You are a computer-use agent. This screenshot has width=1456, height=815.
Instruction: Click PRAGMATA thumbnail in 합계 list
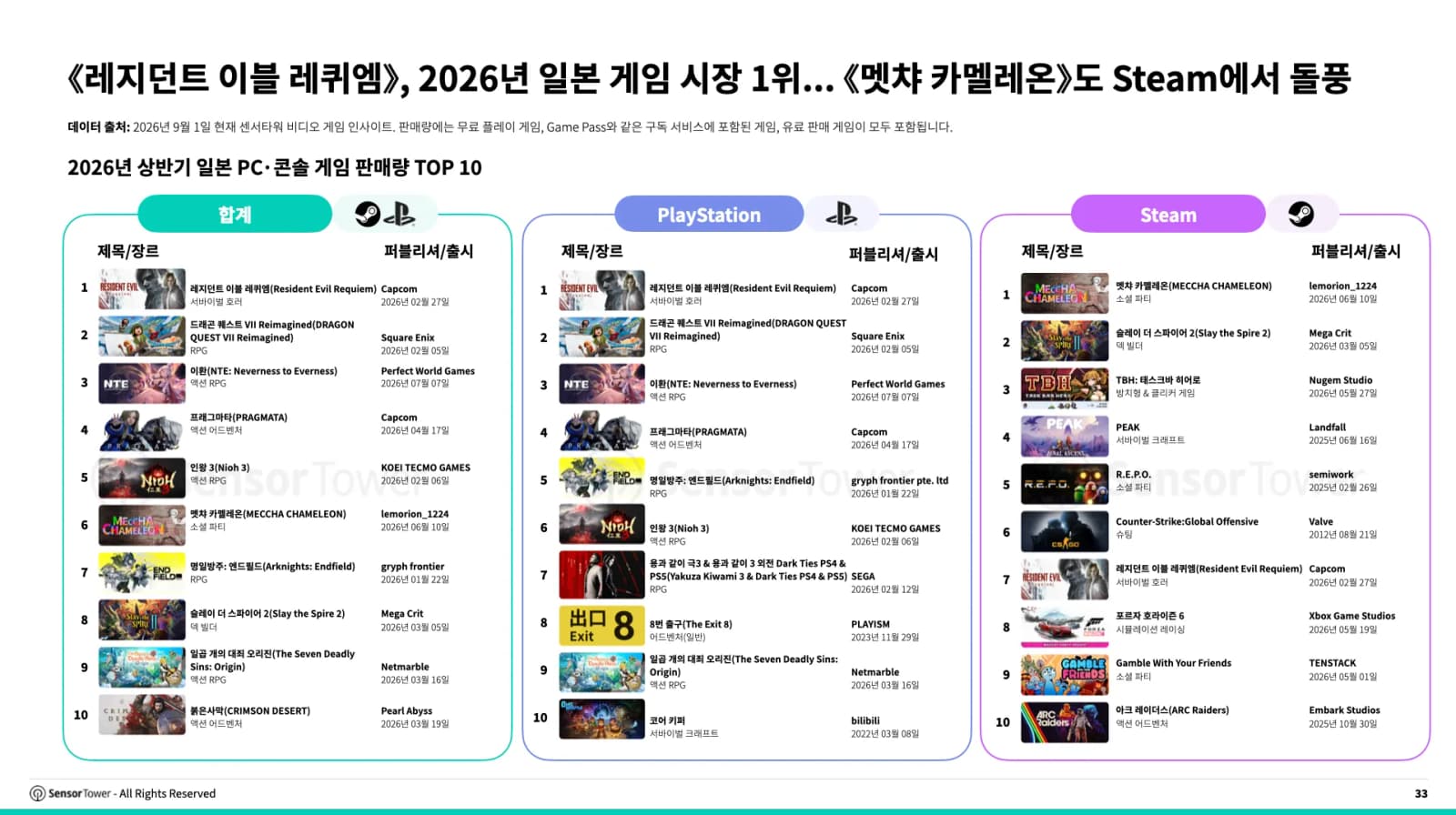click(142, 431)
